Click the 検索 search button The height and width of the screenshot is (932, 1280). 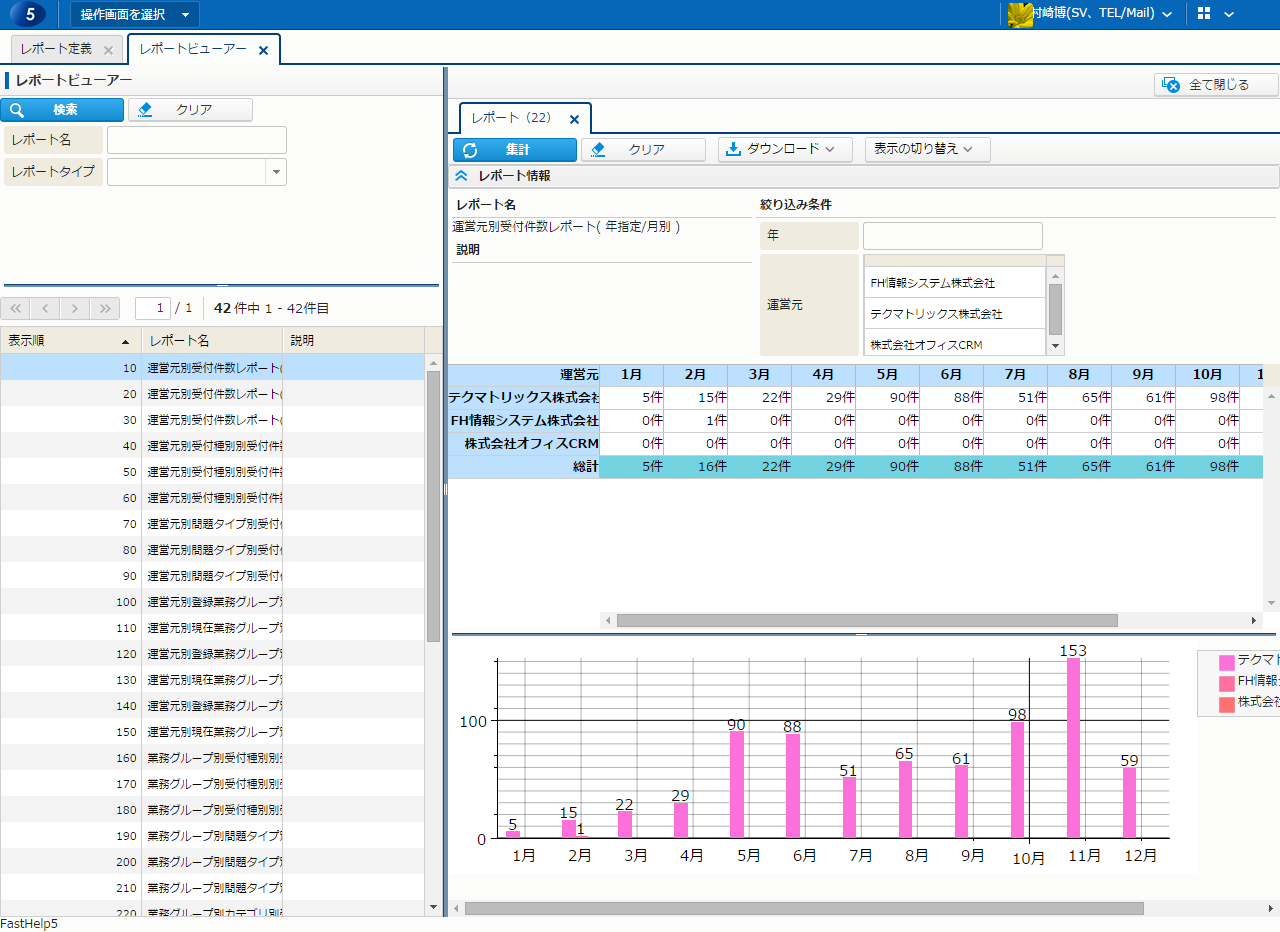click(x=62, y=110)
